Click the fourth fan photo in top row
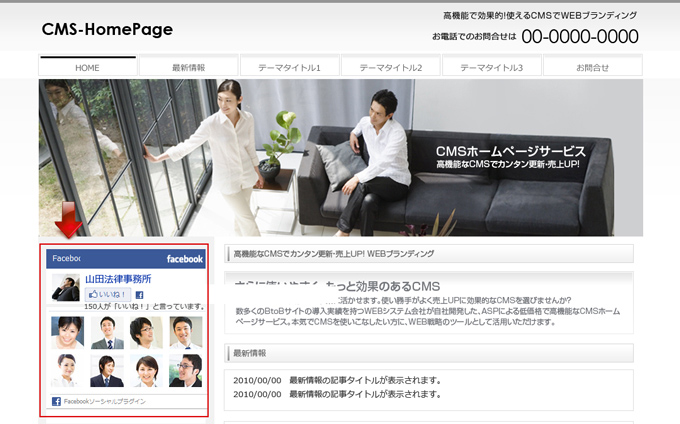Image resolution: width=680 pixels, height=424 pixels. 185,332
